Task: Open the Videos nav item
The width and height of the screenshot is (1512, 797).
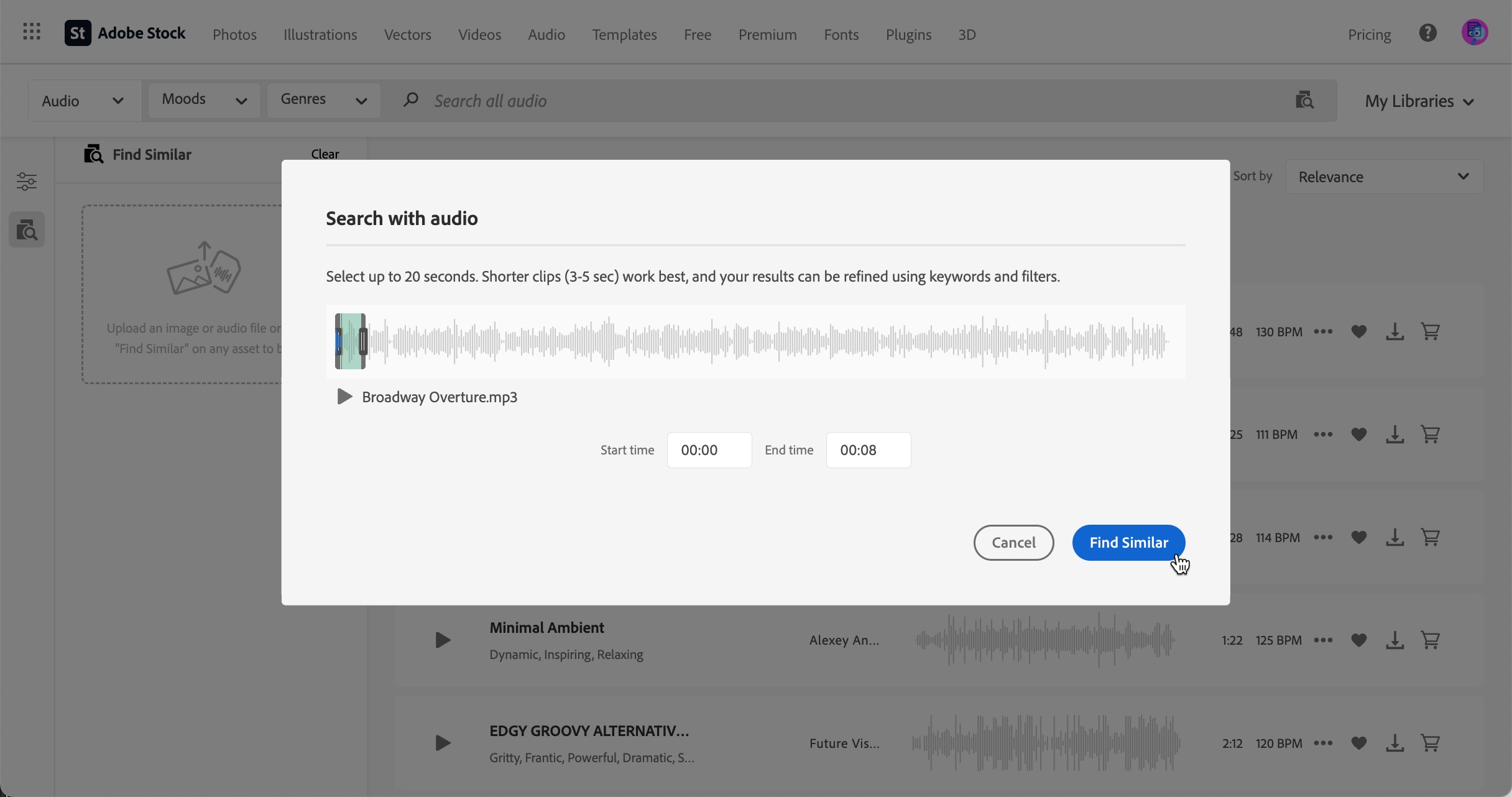Action: pyautogui.click(x=479, y=34)
